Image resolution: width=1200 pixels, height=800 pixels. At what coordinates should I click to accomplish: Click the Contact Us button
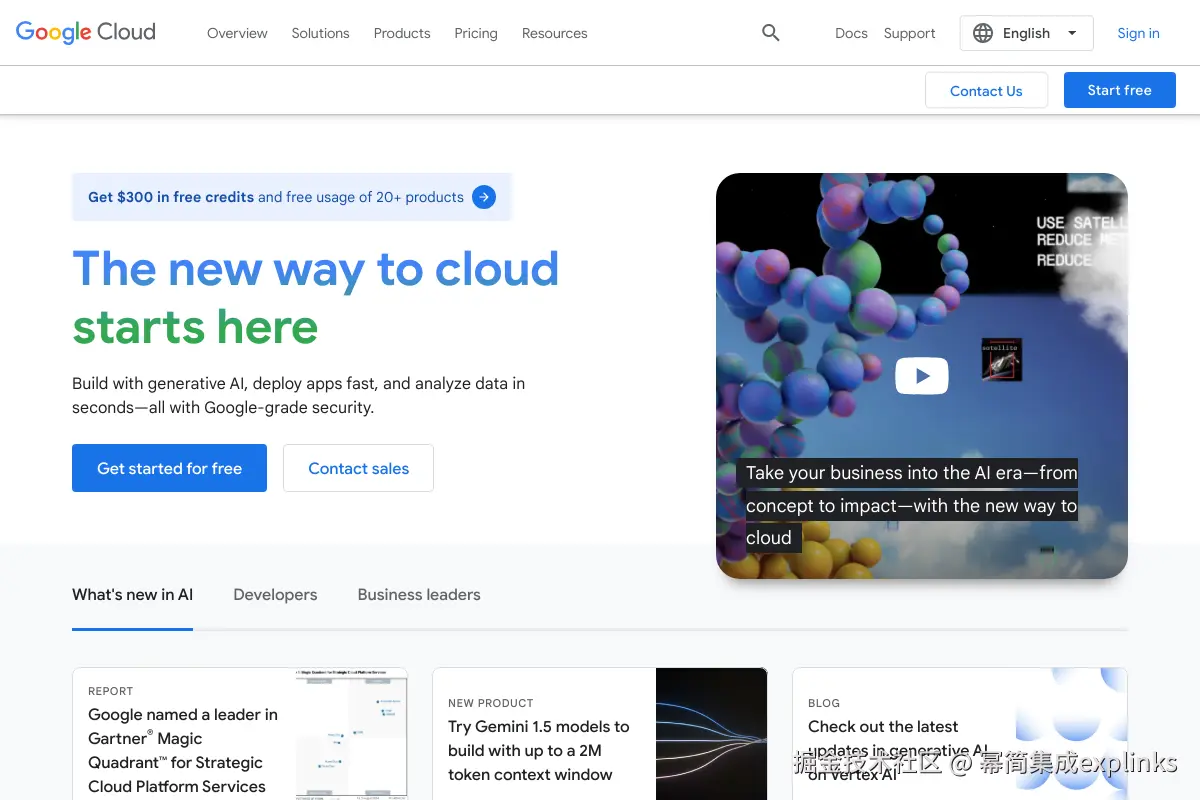(986, 90)
